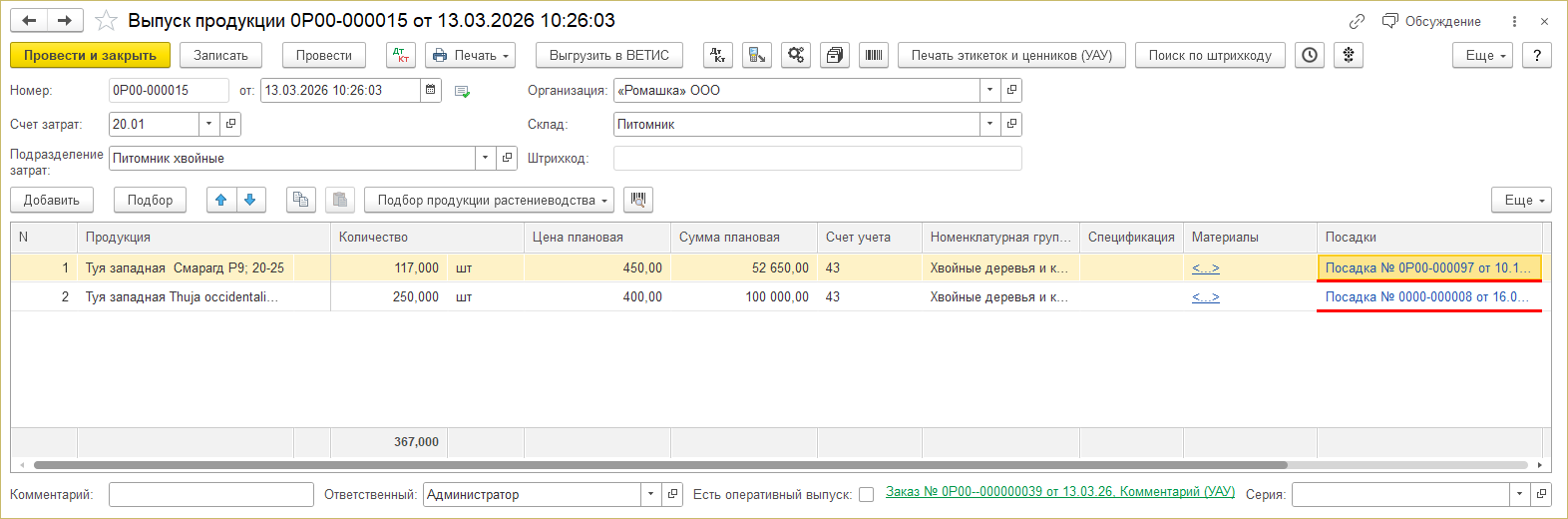Open Подбор продукции растениеводства dropdown
1568x519 pixels.
pos(489,200)
